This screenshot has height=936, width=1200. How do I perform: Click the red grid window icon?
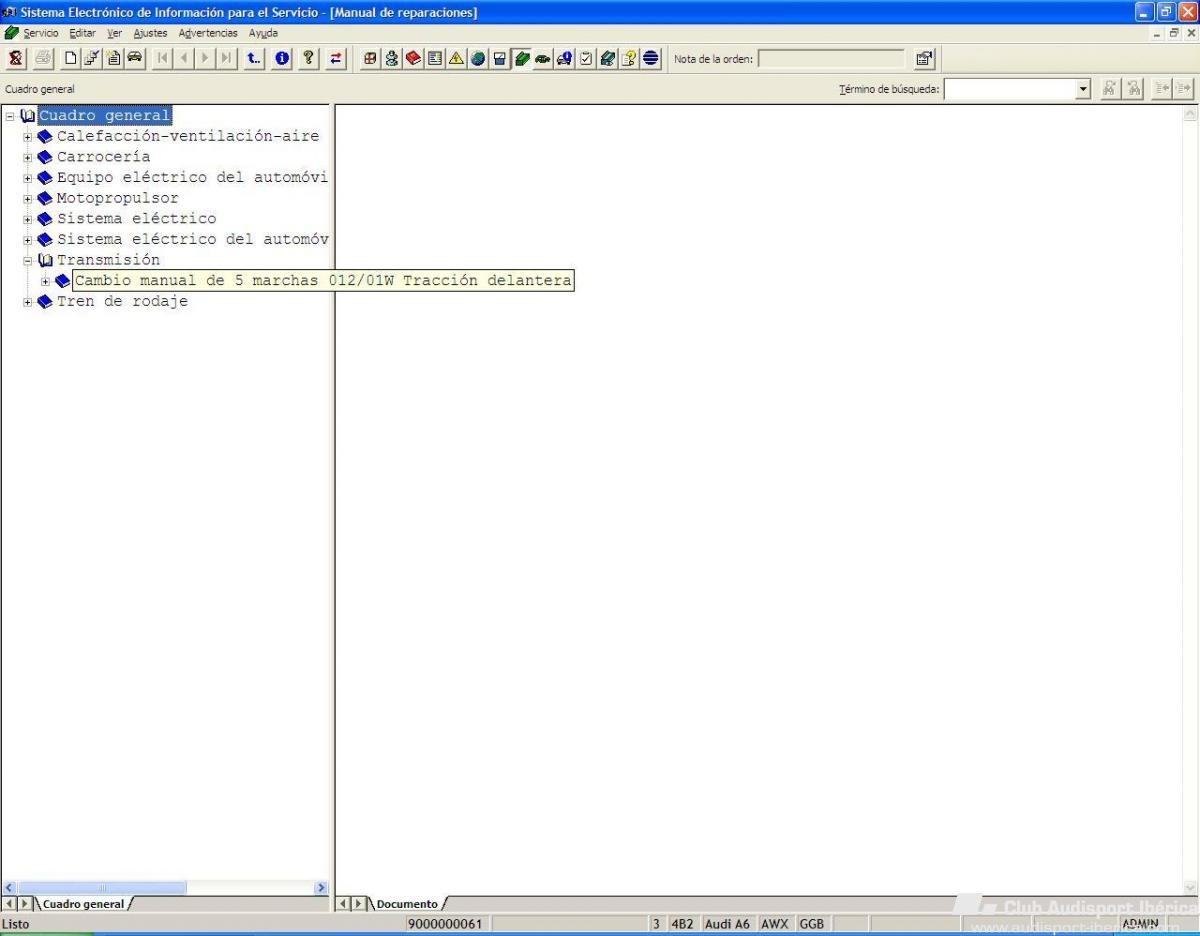tap(370, 58)
